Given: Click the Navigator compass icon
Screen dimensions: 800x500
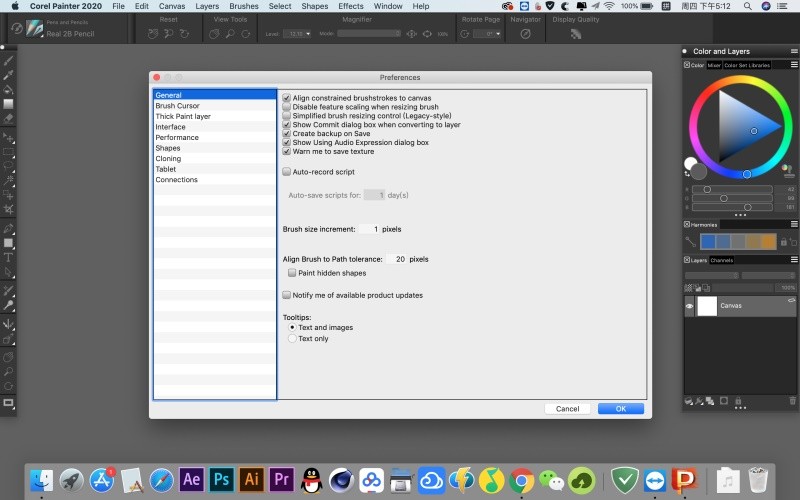Looking at the screenshot, I should (x=525, y=34).
